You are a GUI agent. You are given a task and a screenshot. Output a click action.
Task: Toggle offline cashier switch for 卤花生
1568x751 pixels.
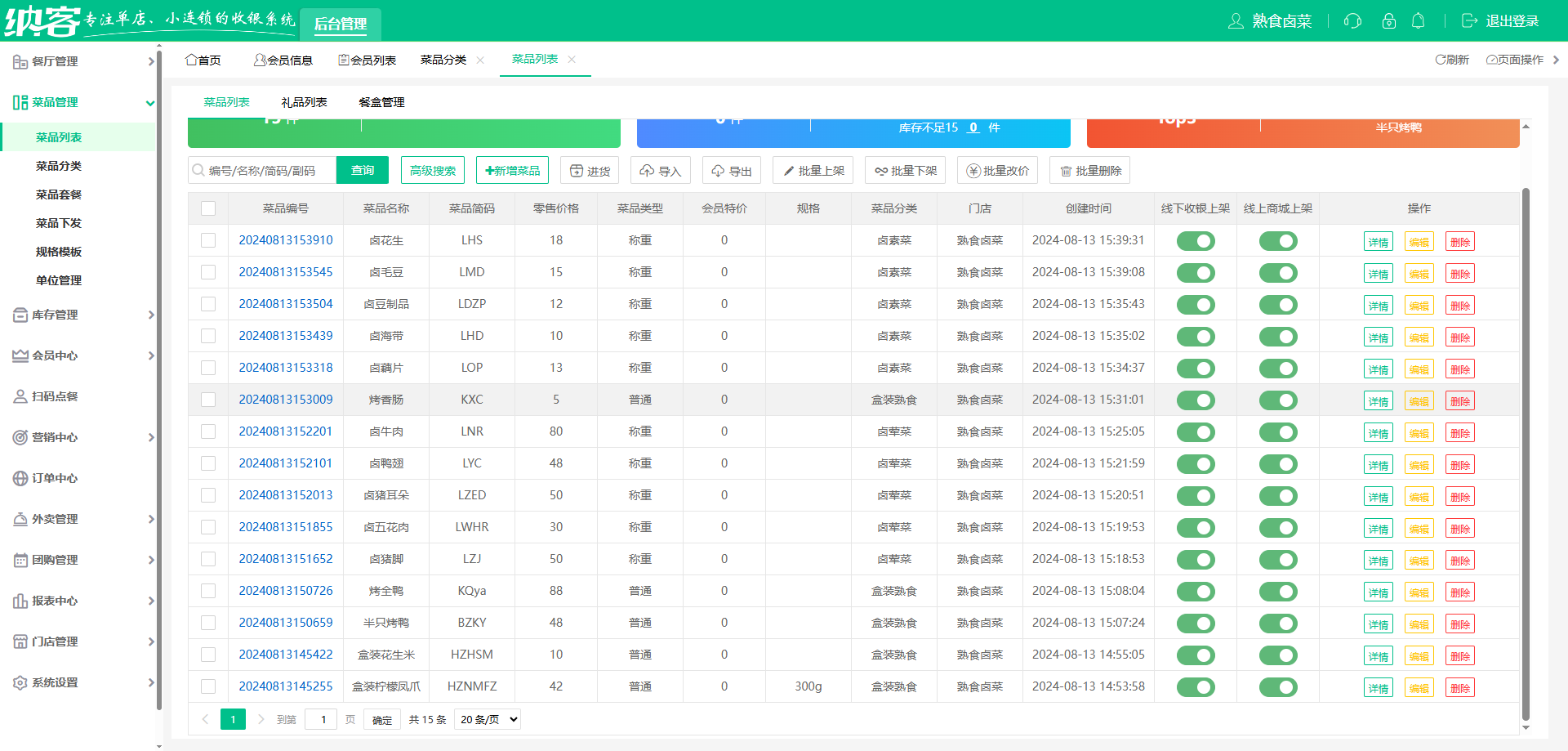tap(1196, 241)
